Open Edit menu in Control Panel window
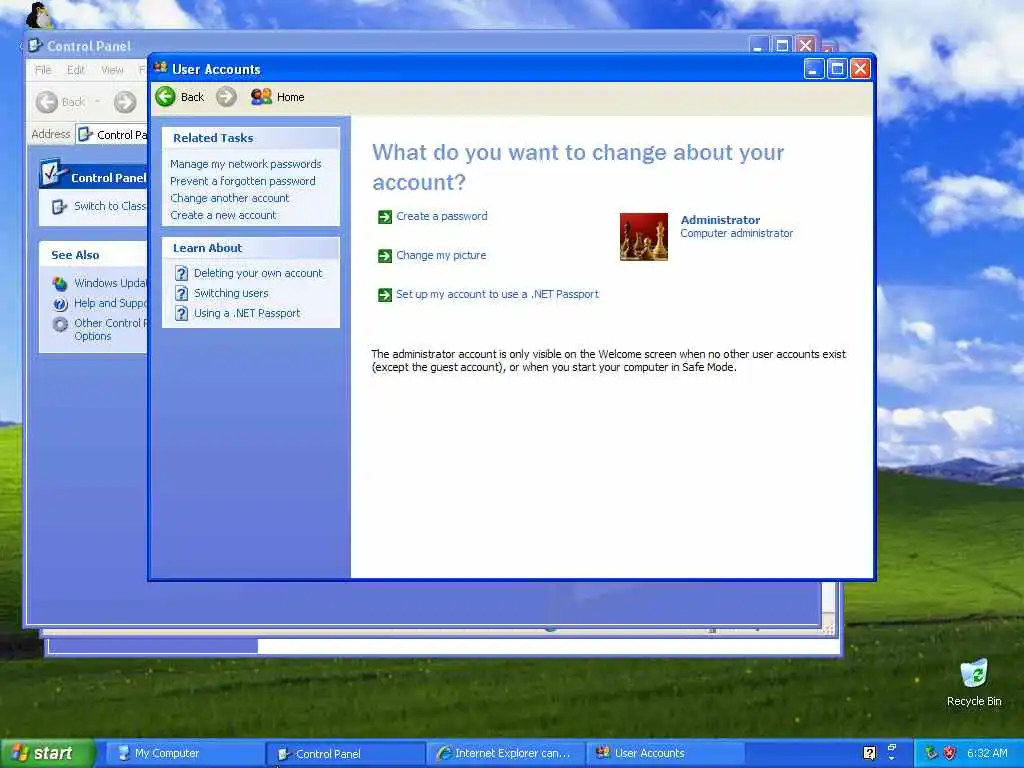1024x768 pixels. coord(76,70)
